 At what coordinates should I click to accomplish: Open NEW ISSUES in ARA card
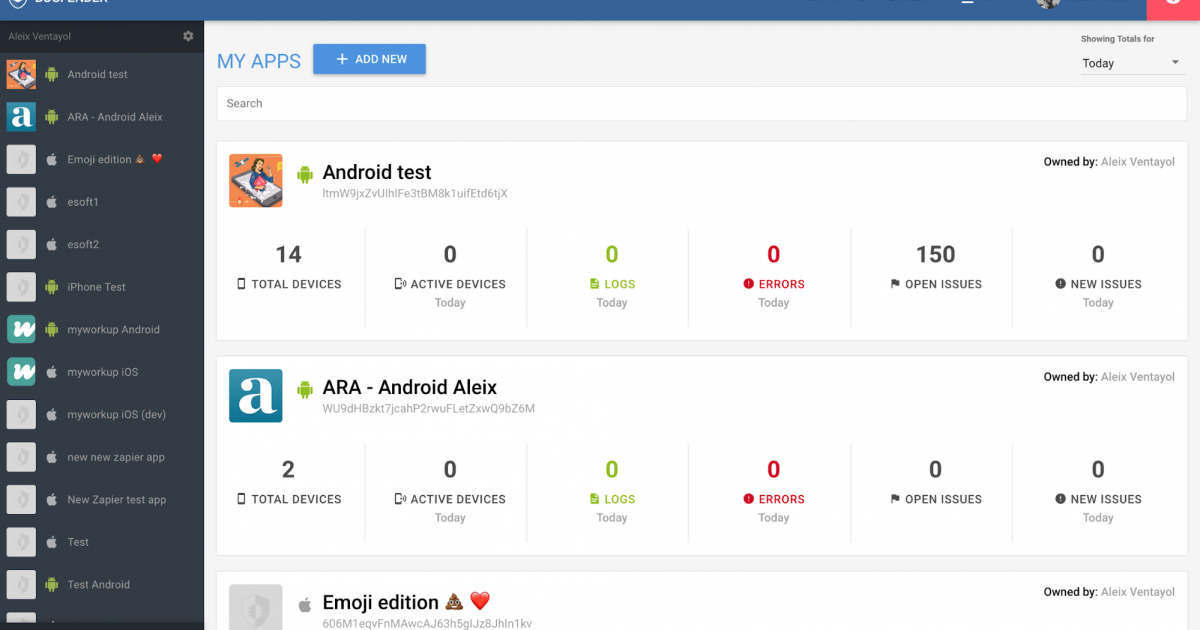[x=1098, y=491]
